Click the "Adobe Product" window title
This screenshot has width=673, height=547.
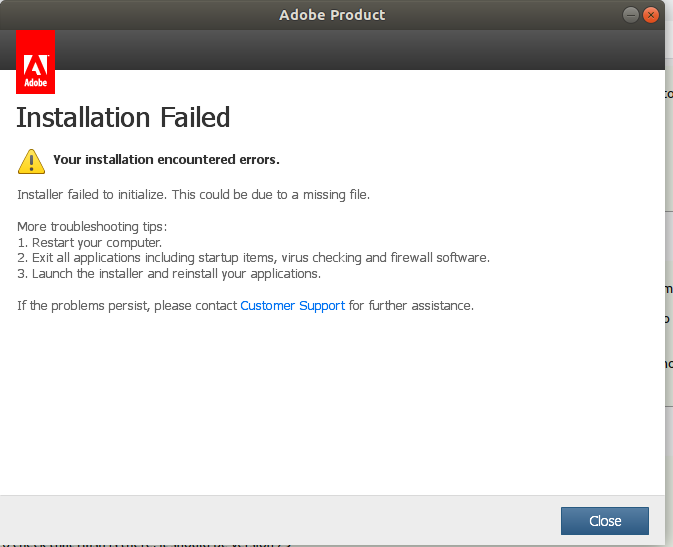point(332,15)
